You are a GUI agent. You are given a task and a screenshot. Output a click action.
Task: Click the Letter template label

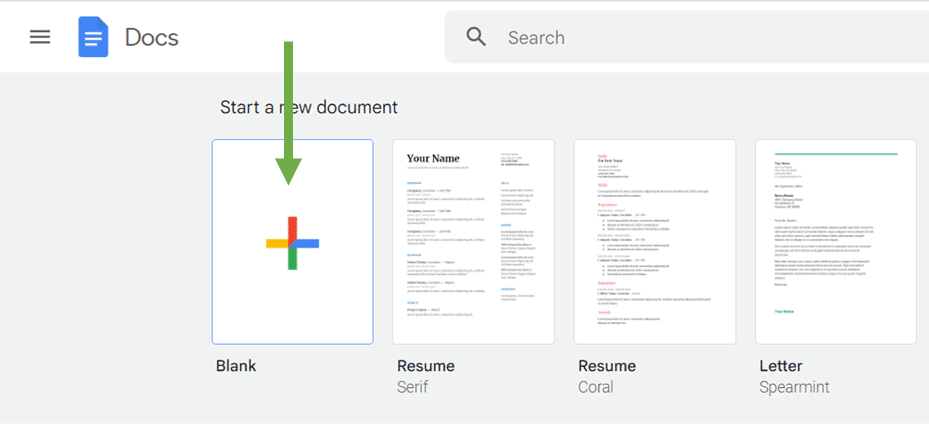click(x=783, y=366)
